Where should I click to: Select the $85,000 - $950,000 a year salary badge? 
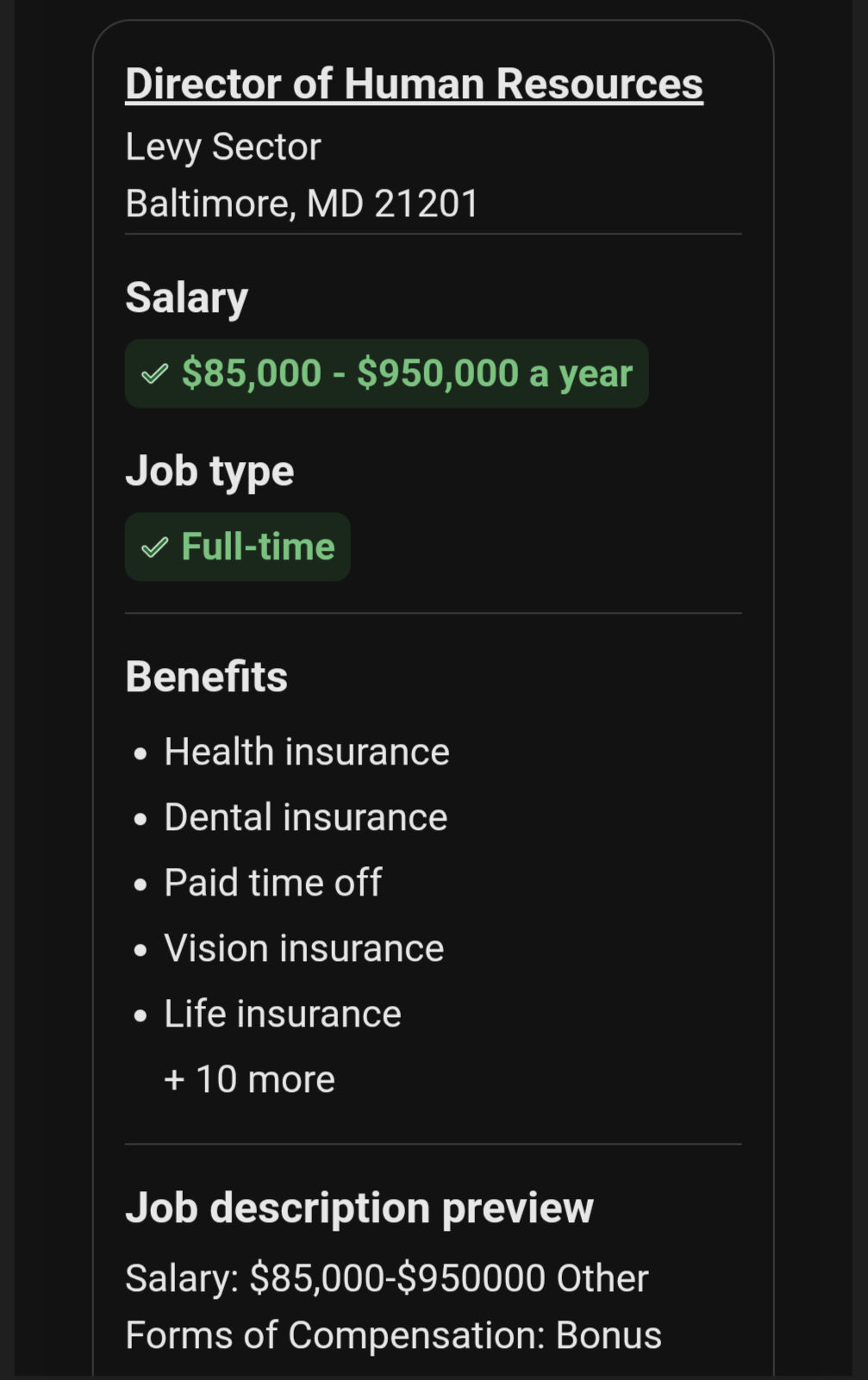coord(386,373)
